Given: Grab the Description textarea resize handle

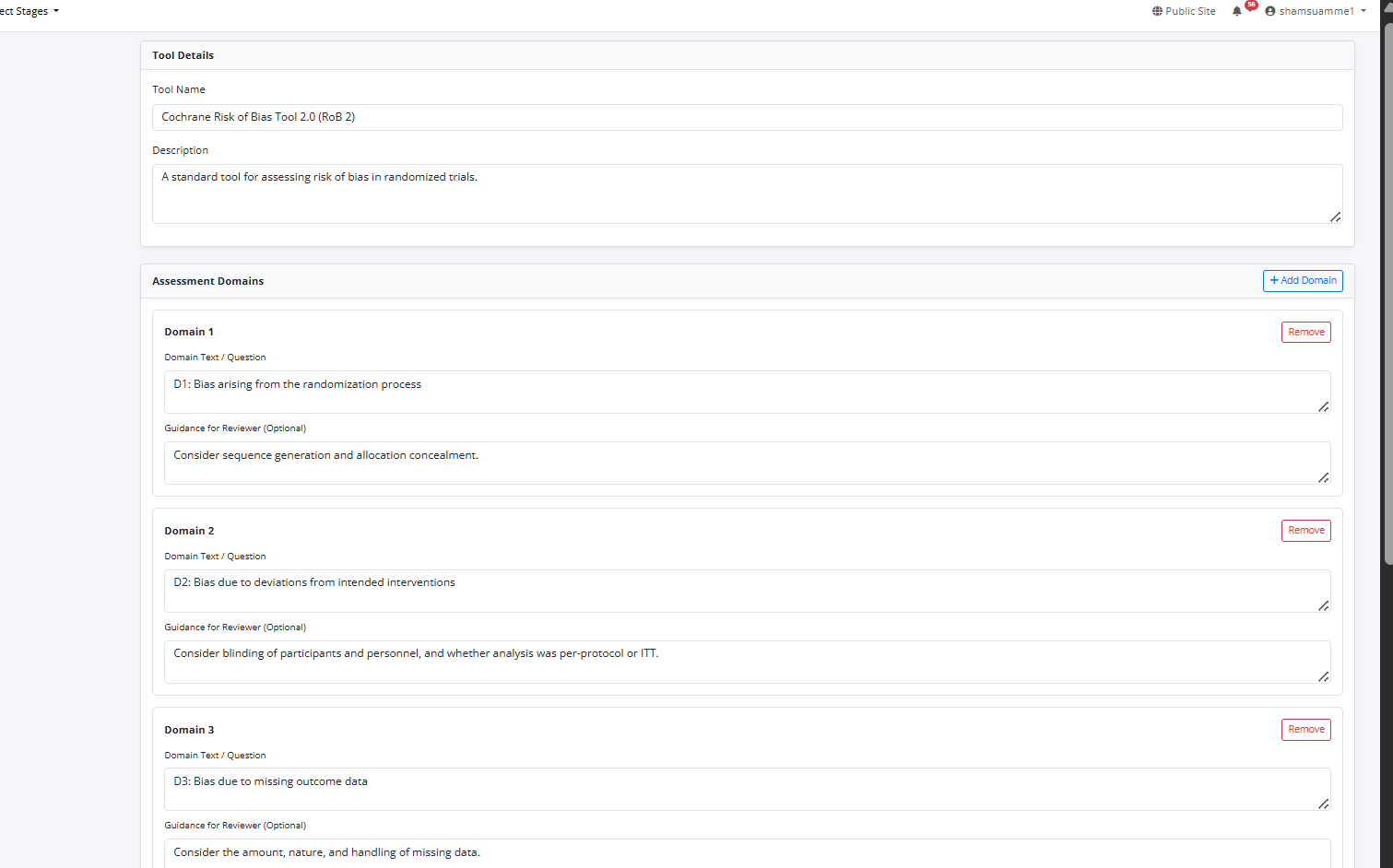Looking at the screenshot, I should point(1335,217).
